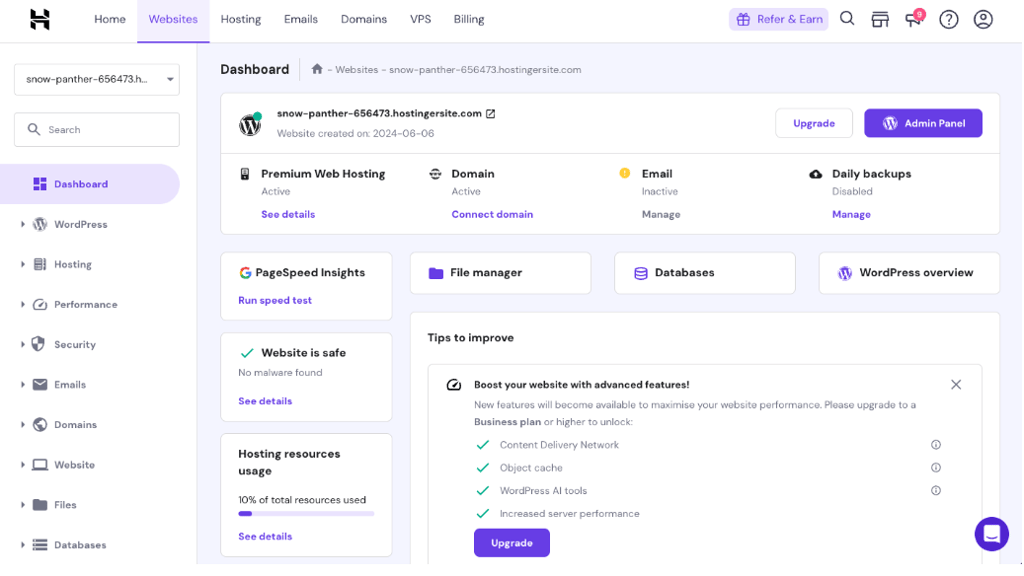Open the help question mark icon
The height and width of the screenshot is (576, 1024).
(x=948, y=20)
